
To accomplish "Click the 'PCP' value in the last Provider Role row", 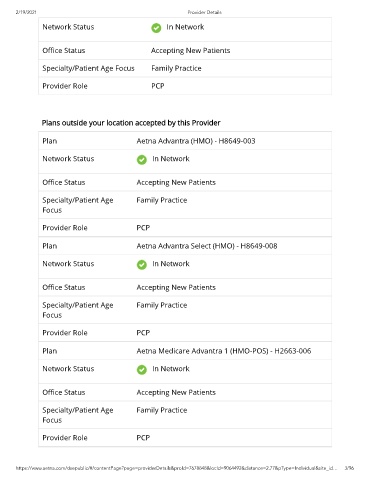I will pos(143,438).
